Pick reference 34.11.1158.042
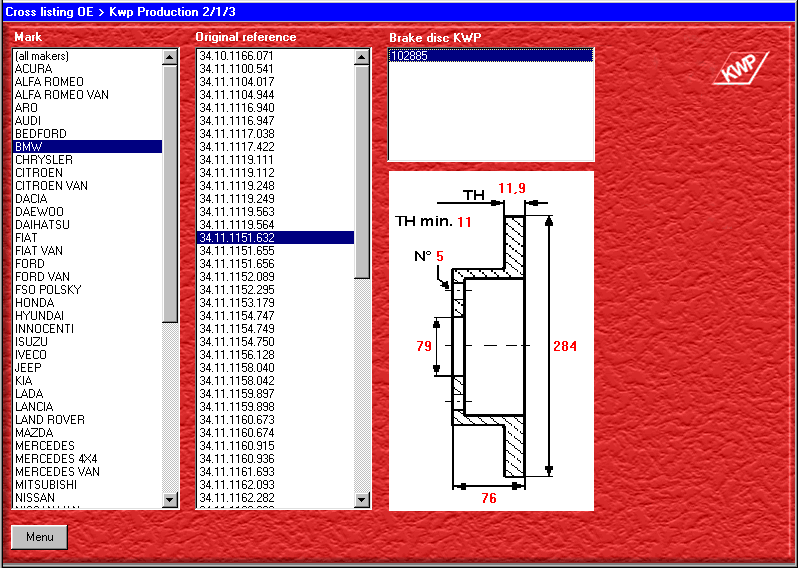Viewport: 798px width, 568px height. pos(275,381)
